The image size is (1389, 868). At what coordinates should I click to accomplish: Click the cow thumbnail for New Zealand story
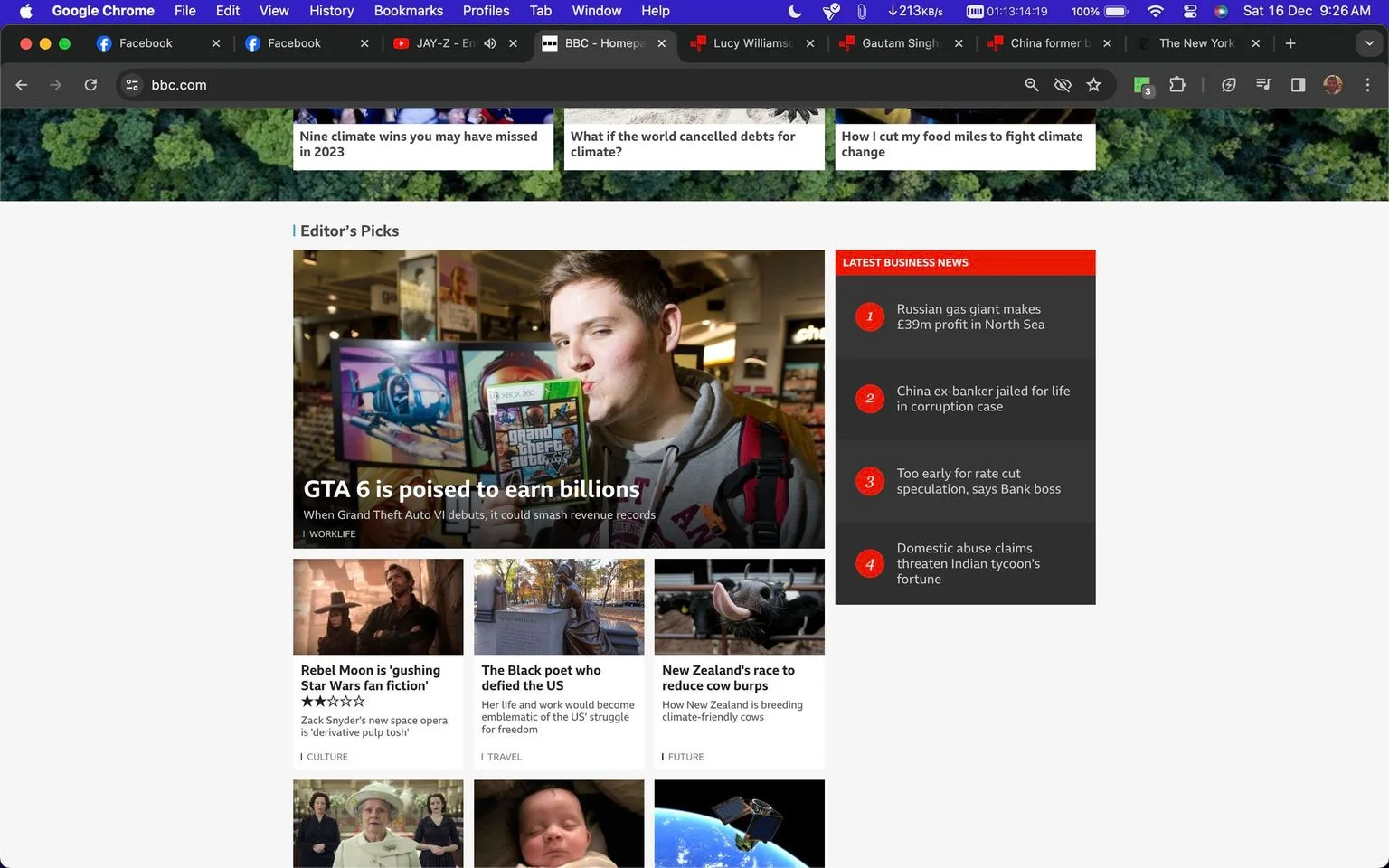coord(739,607)
